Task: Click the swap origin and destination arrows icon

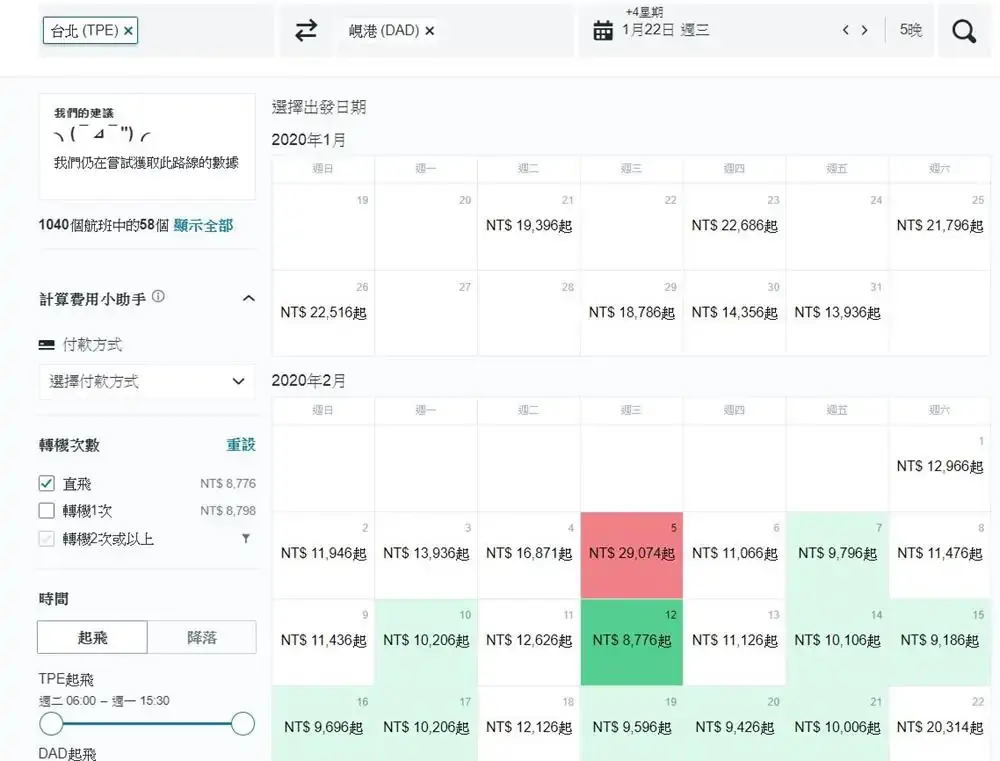Action: click(x=306, y=31)
